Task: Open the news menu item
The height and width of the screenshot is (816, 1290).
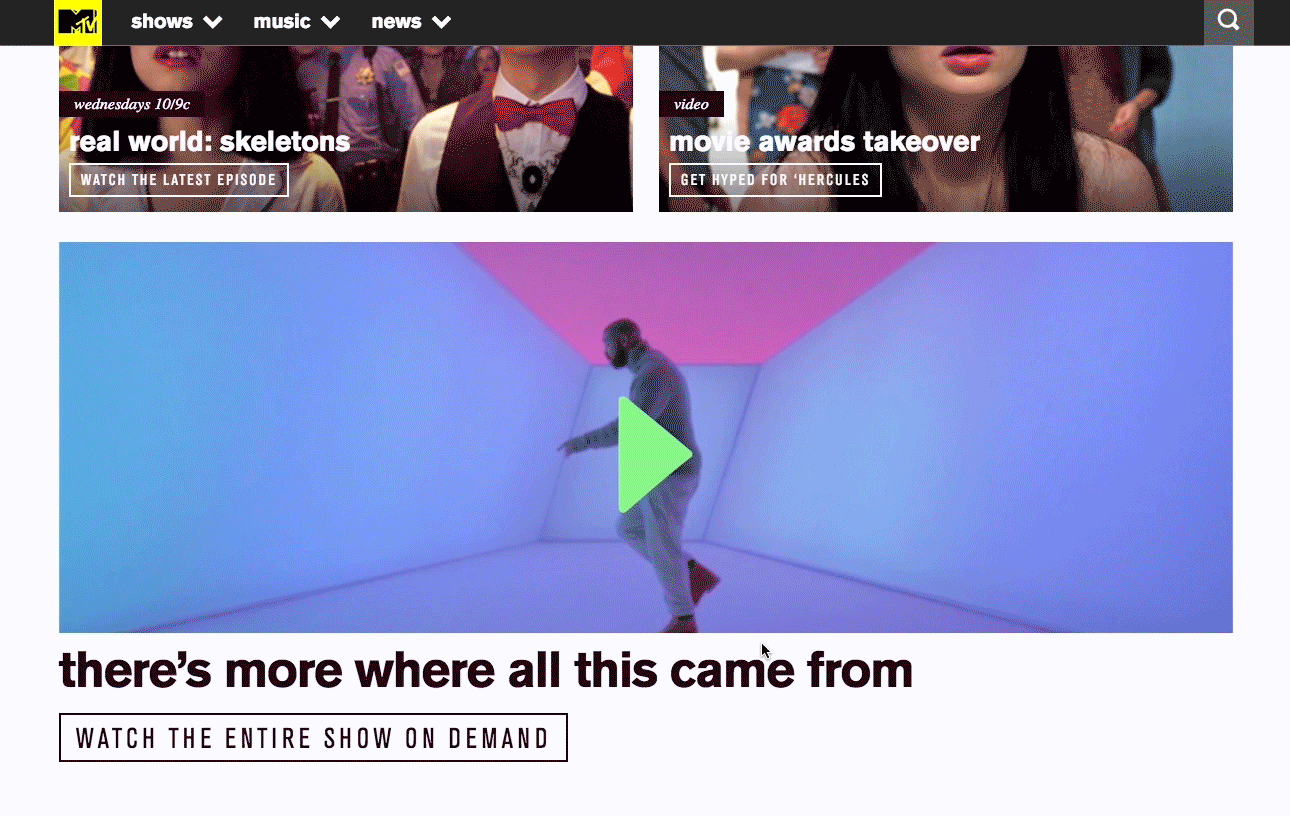Action: click(396, 21)
